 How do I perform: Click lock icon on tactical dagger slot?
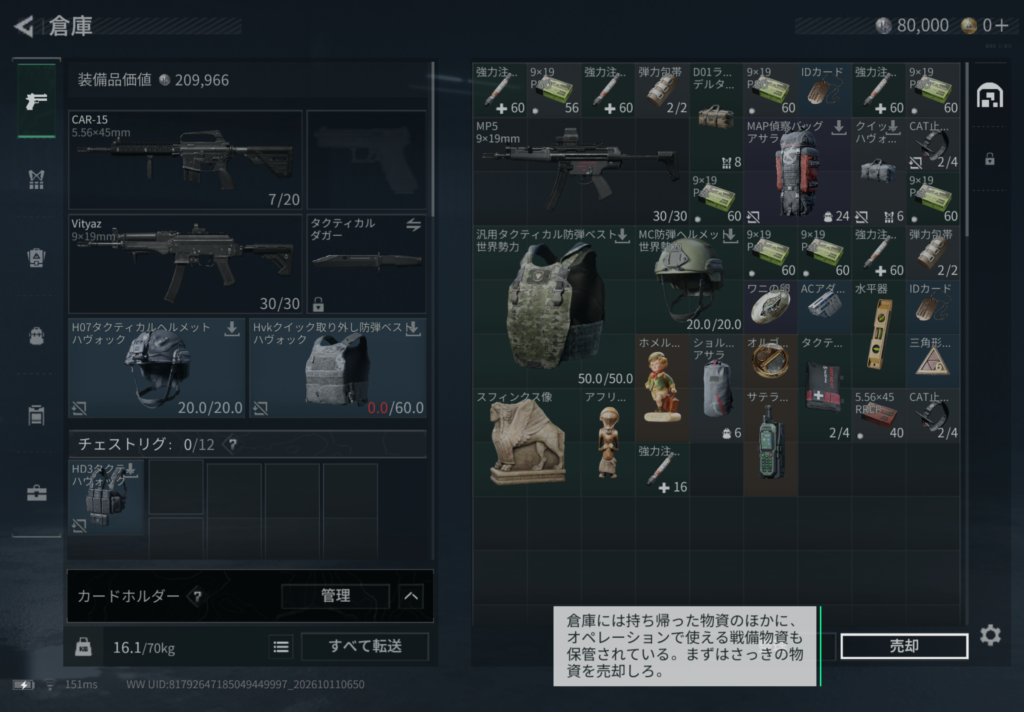[318, 304]
